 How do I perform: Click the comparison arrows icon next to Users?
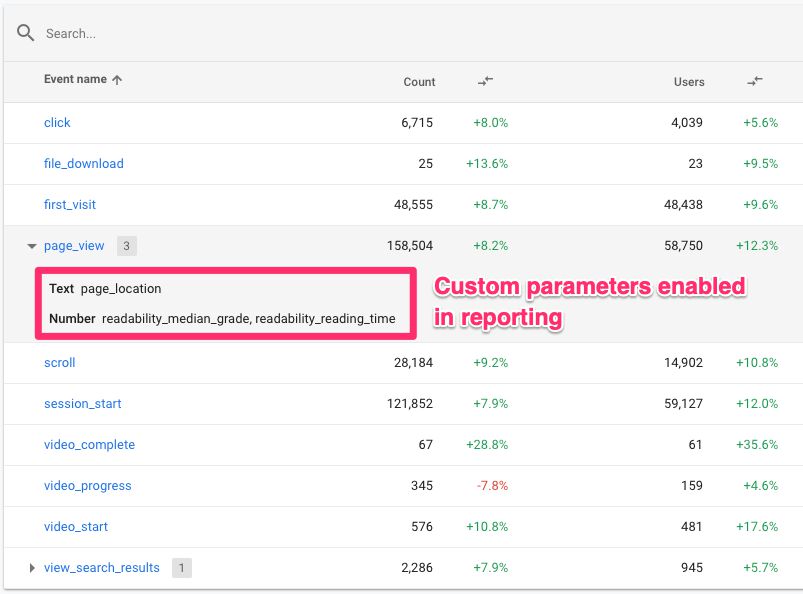coord(755,81)
